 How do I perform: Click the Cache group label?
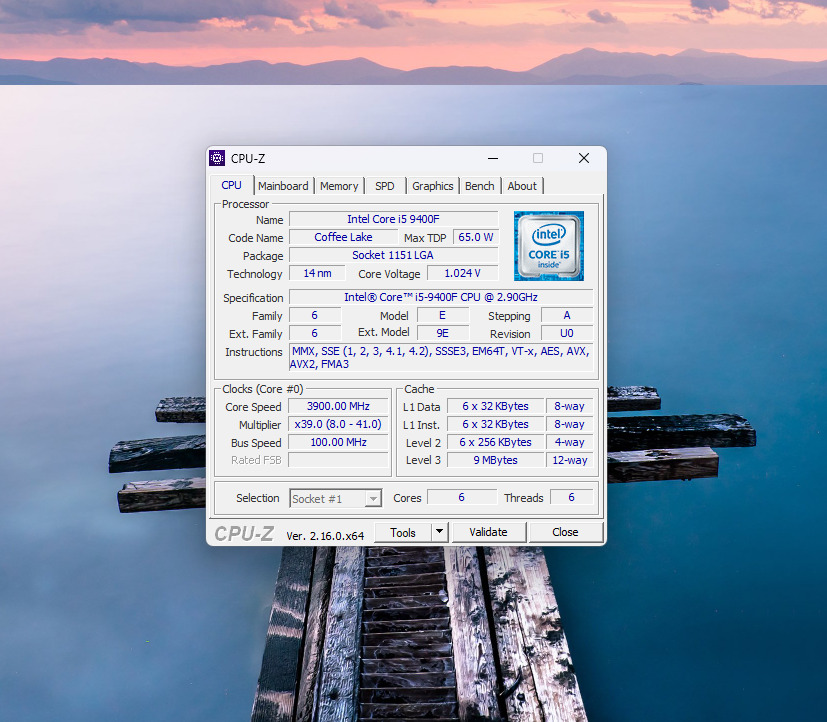coord(419,389)
